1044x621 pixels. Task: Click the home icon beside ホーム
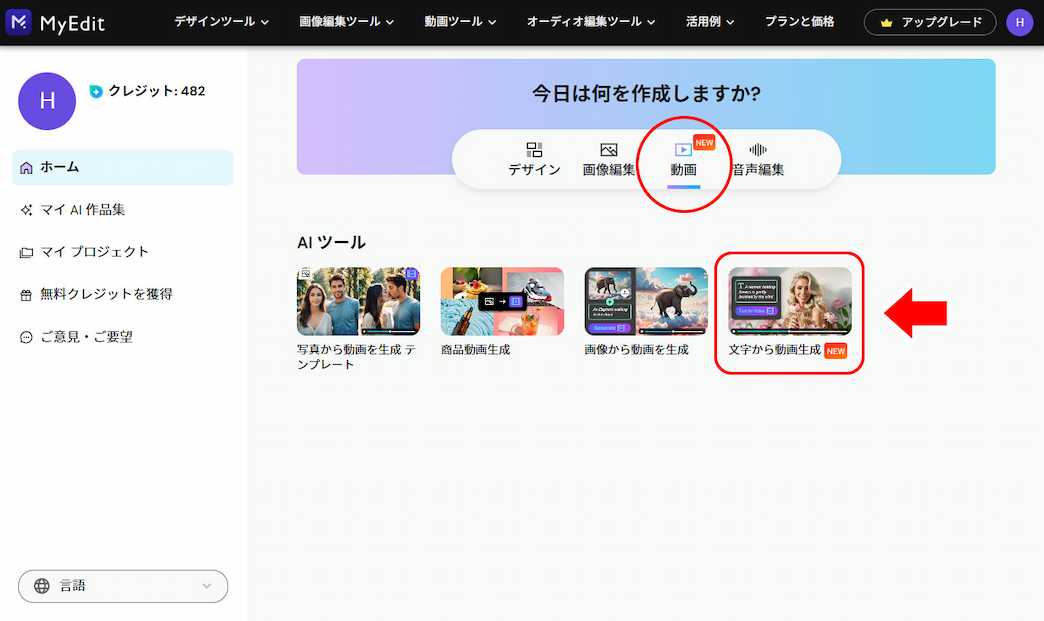pos(26,168)
